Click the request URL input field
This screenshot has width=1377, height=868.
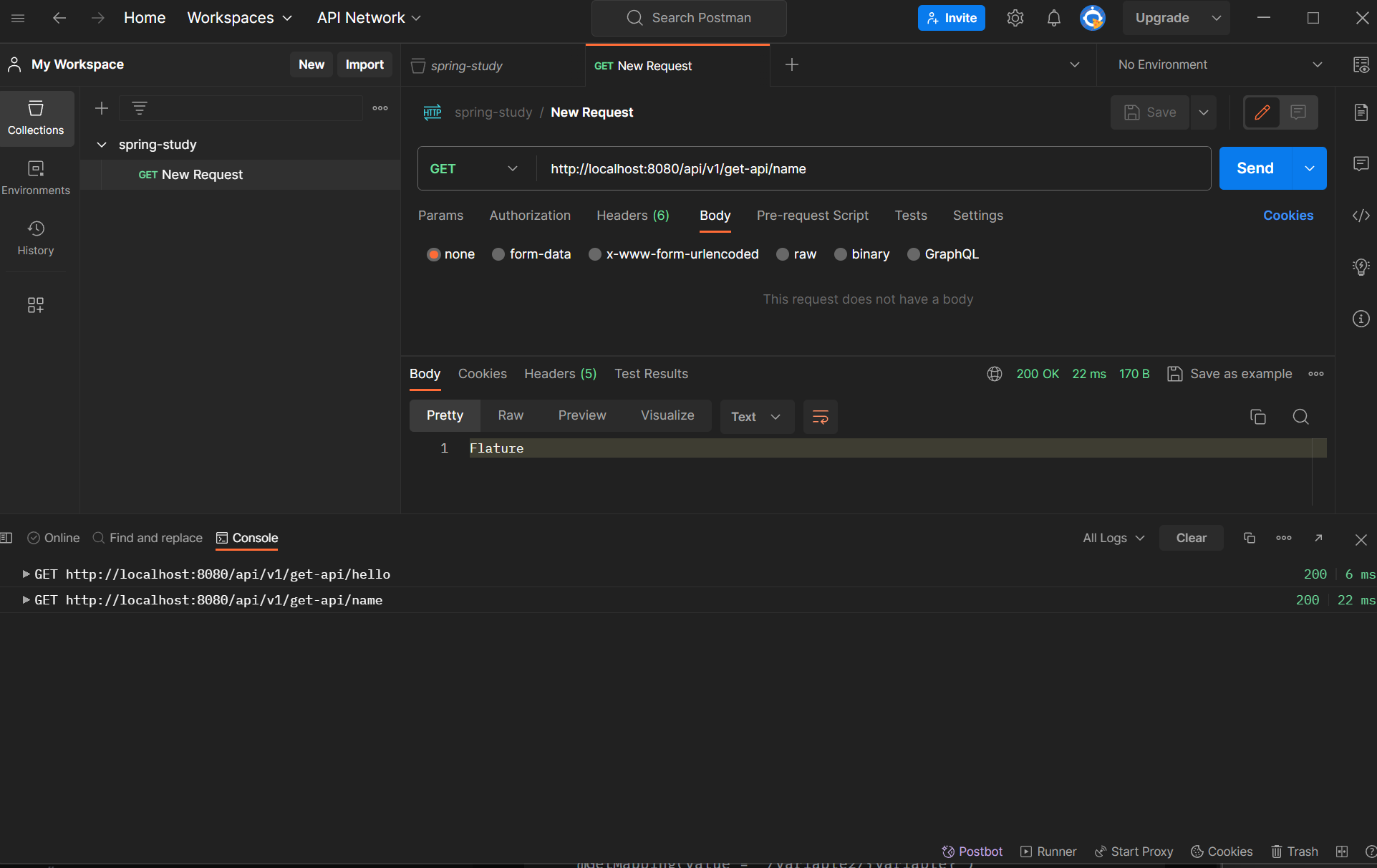(859, 169)
